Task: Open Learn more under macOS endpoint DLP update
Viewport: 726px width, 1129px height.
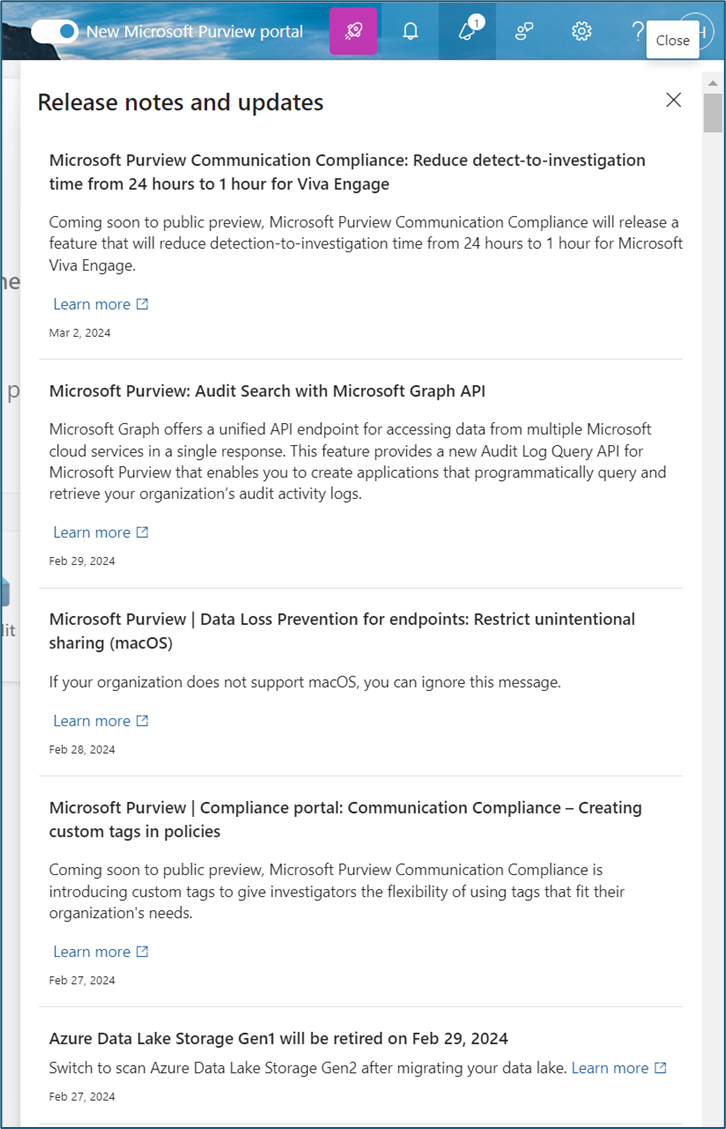Action: (92, 721)
